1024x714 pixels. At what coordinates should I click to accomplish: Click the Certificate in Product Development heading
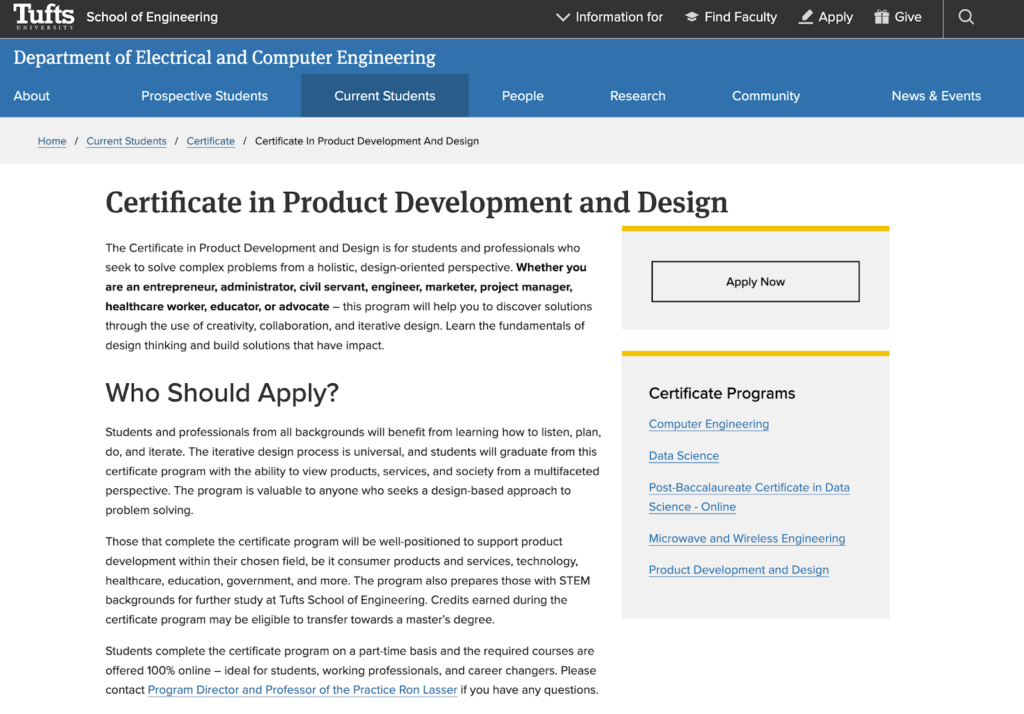[x=417, y=203]
